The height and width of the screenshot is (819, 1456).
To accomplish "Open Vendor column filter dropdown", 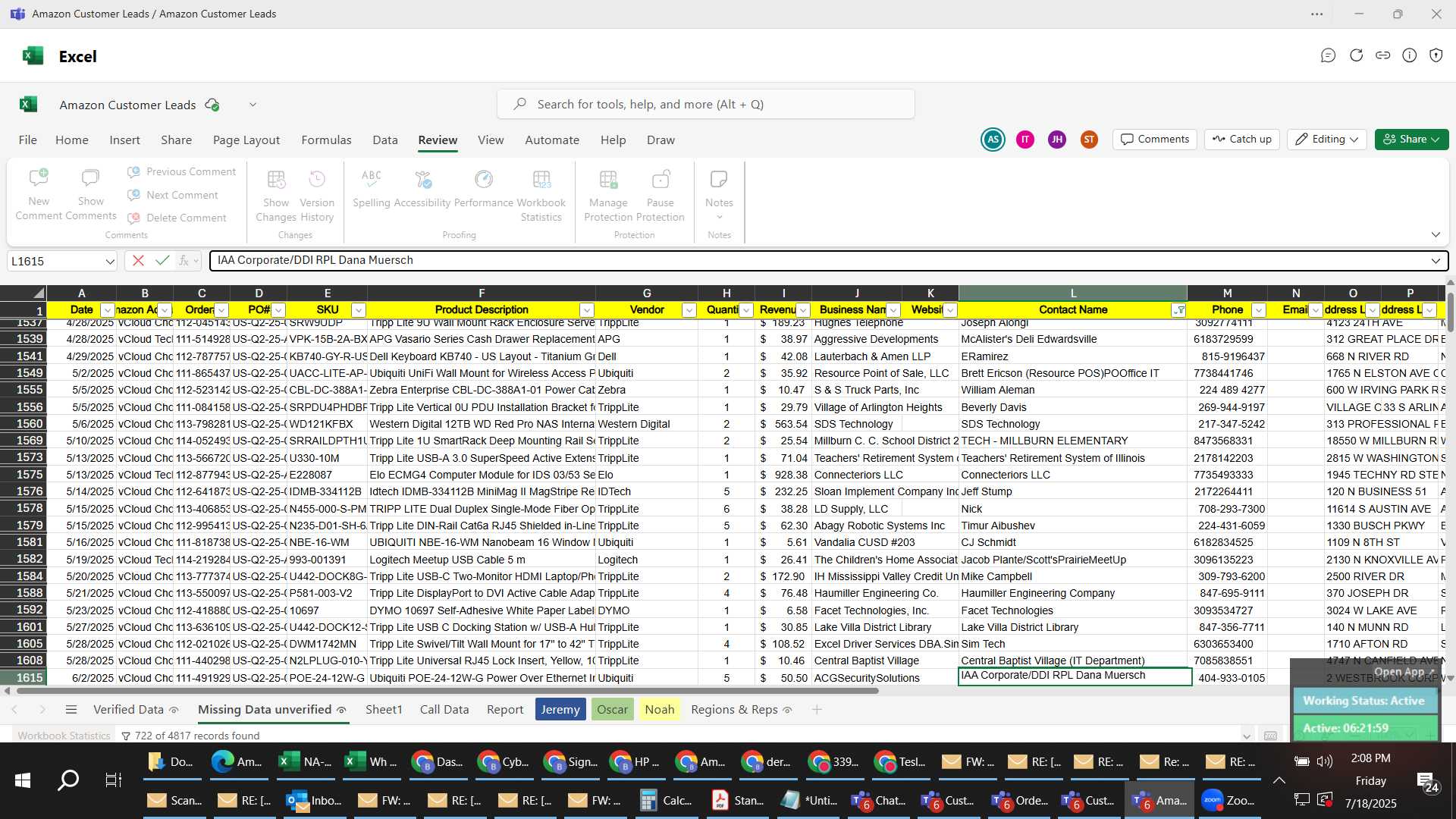I will pos(689,310).
